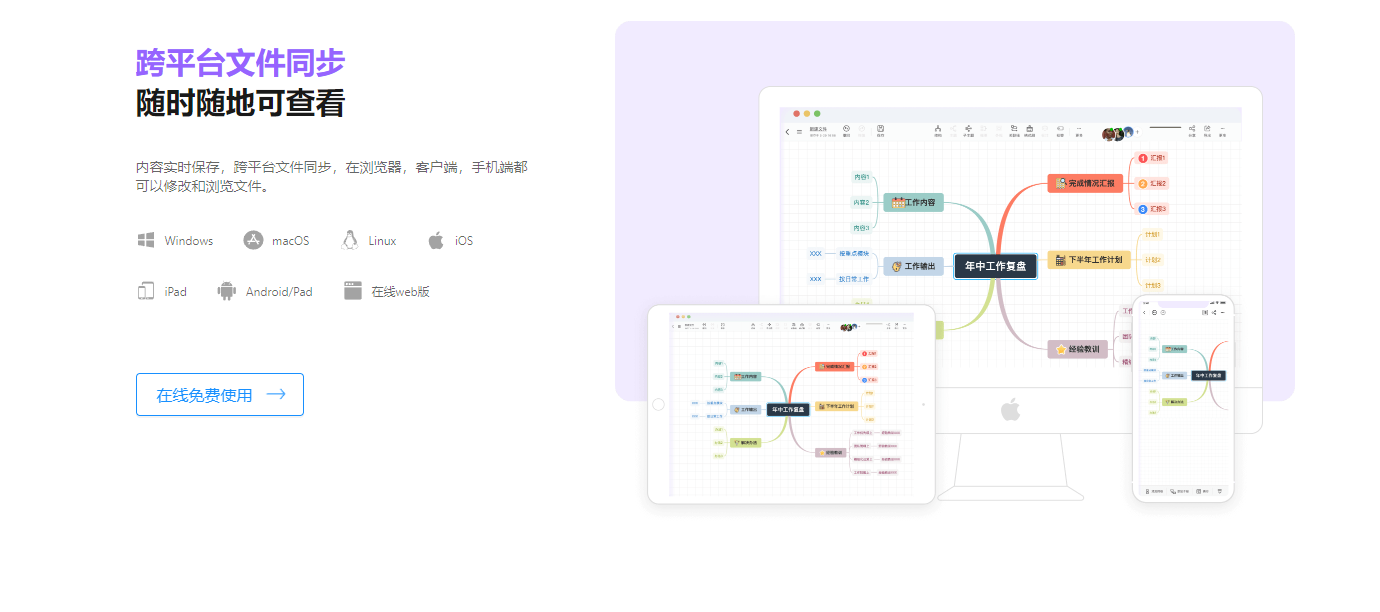The height and width of the screenshot is (612, 1380).
Task: Click the Android/Pad platform icon
Action: point(225,291)
